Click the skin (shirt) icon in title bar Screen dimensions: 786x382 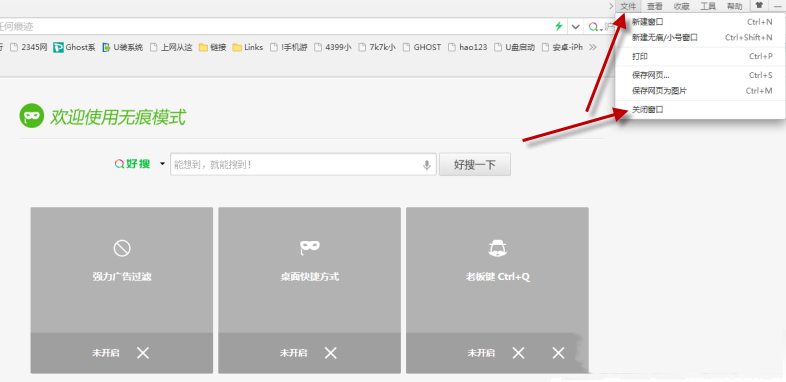pyautogui.click(x=759, y=6)
